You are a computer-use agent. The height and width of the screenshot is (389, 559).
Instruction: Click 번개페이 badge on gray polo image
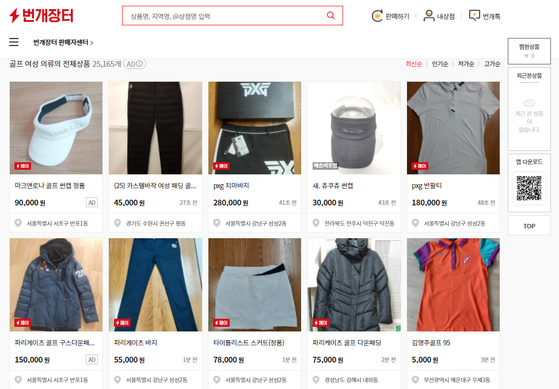(420, 166)
